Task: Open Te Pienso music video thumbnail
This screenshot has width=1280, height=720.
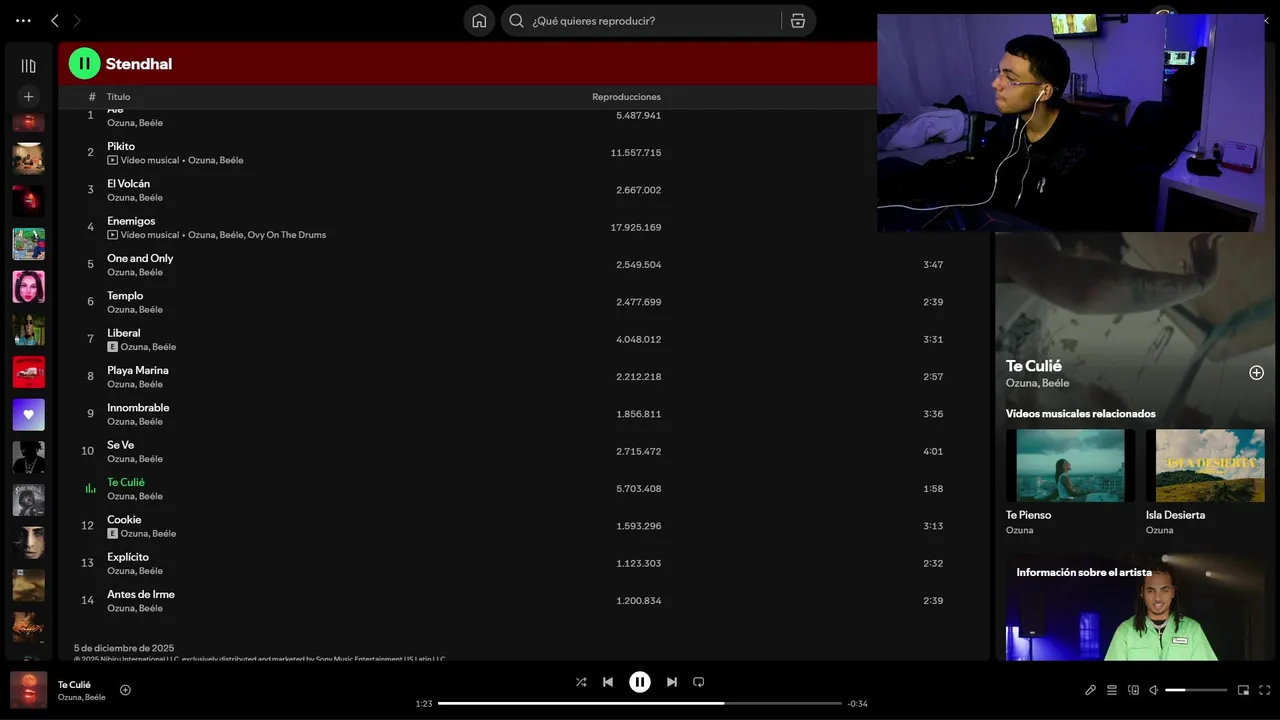Action: click(x=1070, y=465)
